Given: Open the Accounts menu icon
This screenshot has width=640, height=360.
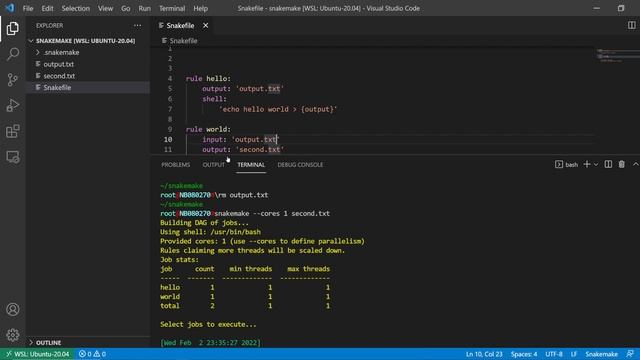Looking at the screenshot, I should 13,309.
